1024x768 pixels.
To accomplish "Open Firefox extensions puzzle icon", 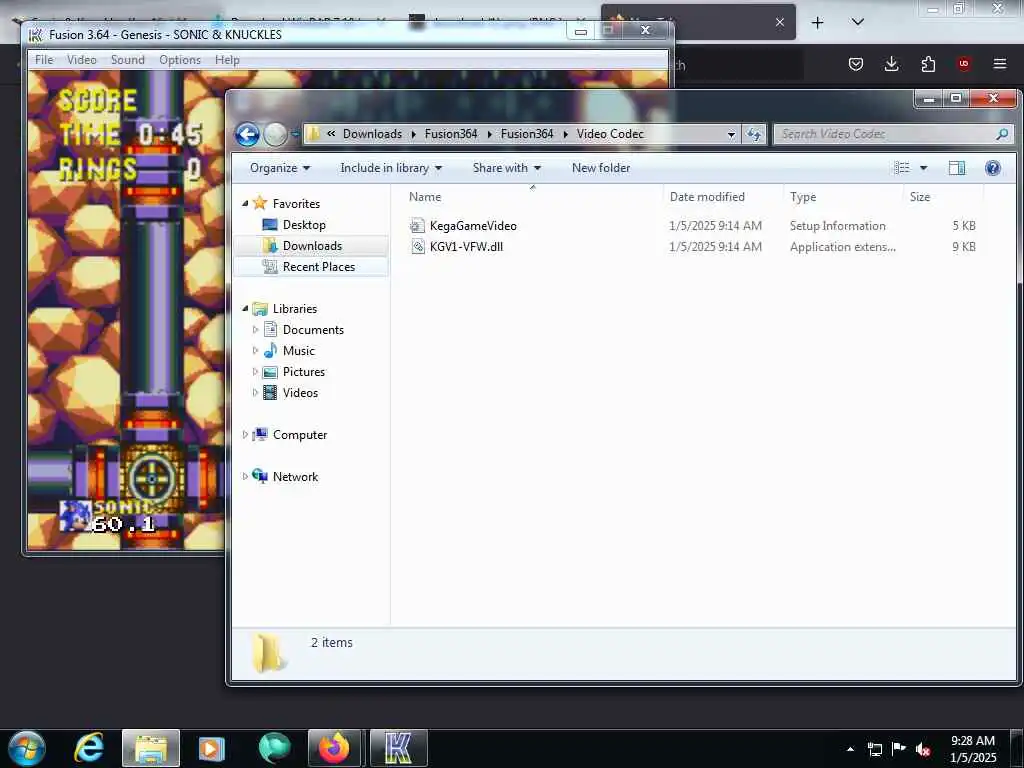I will [928, 63].
